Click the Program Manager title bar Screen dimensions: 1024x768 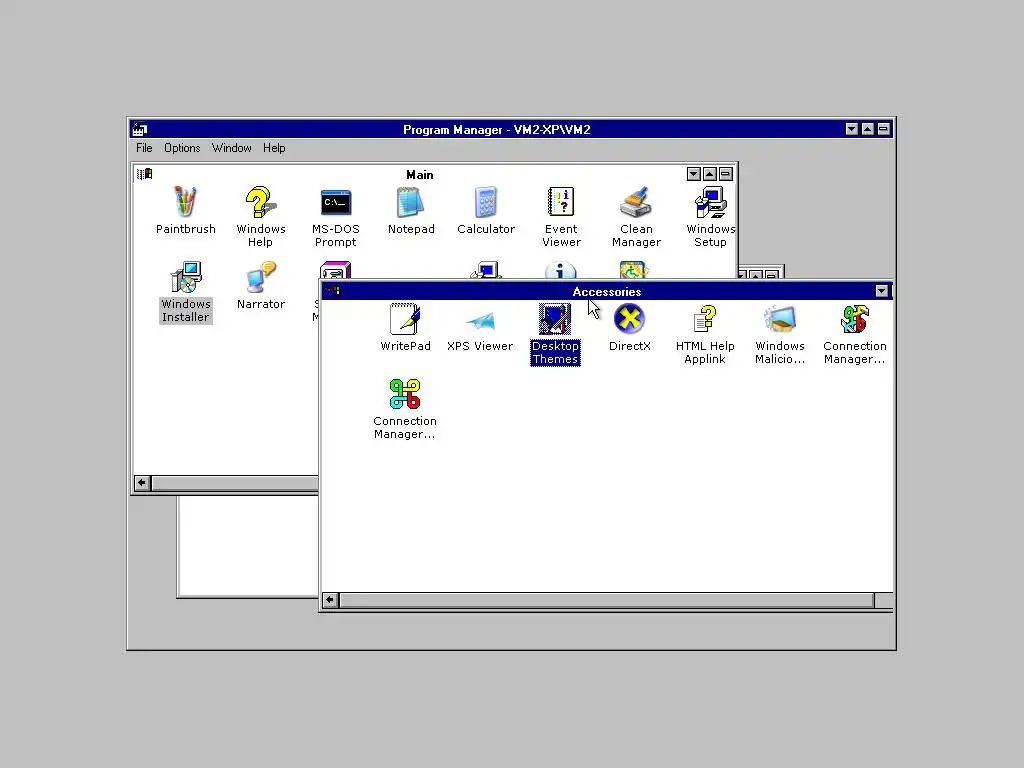[x=496, y=129]
